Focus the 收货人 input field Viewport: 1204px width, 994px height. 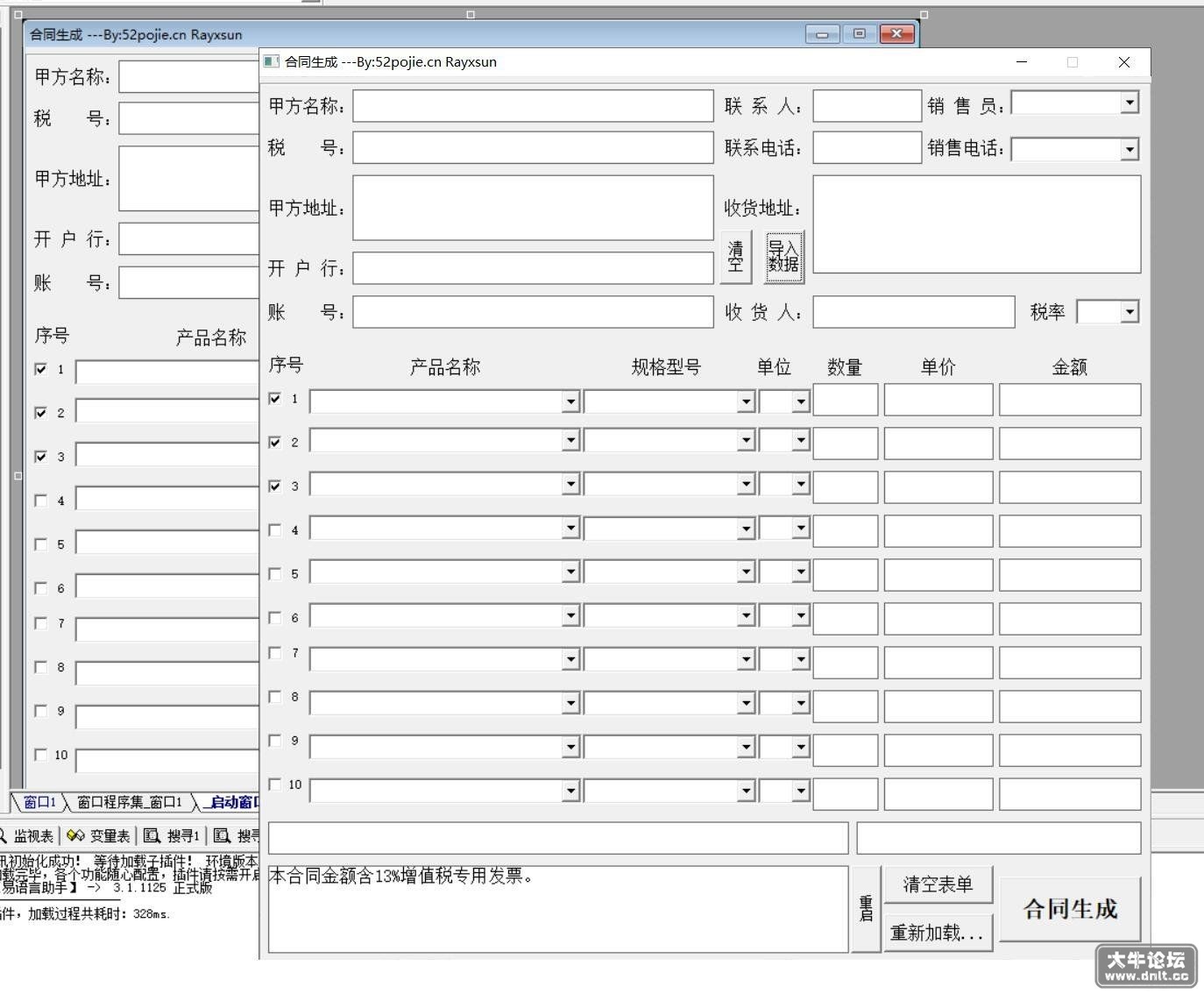pos(914,312)
